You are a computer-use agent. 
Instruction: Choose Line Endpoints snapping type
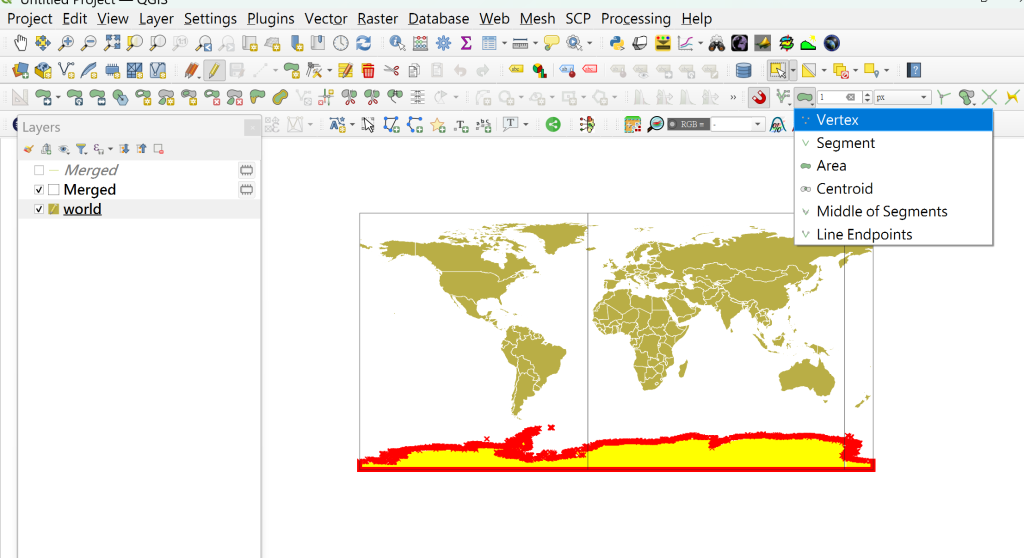pyautogui.click(x=893, y=235)
